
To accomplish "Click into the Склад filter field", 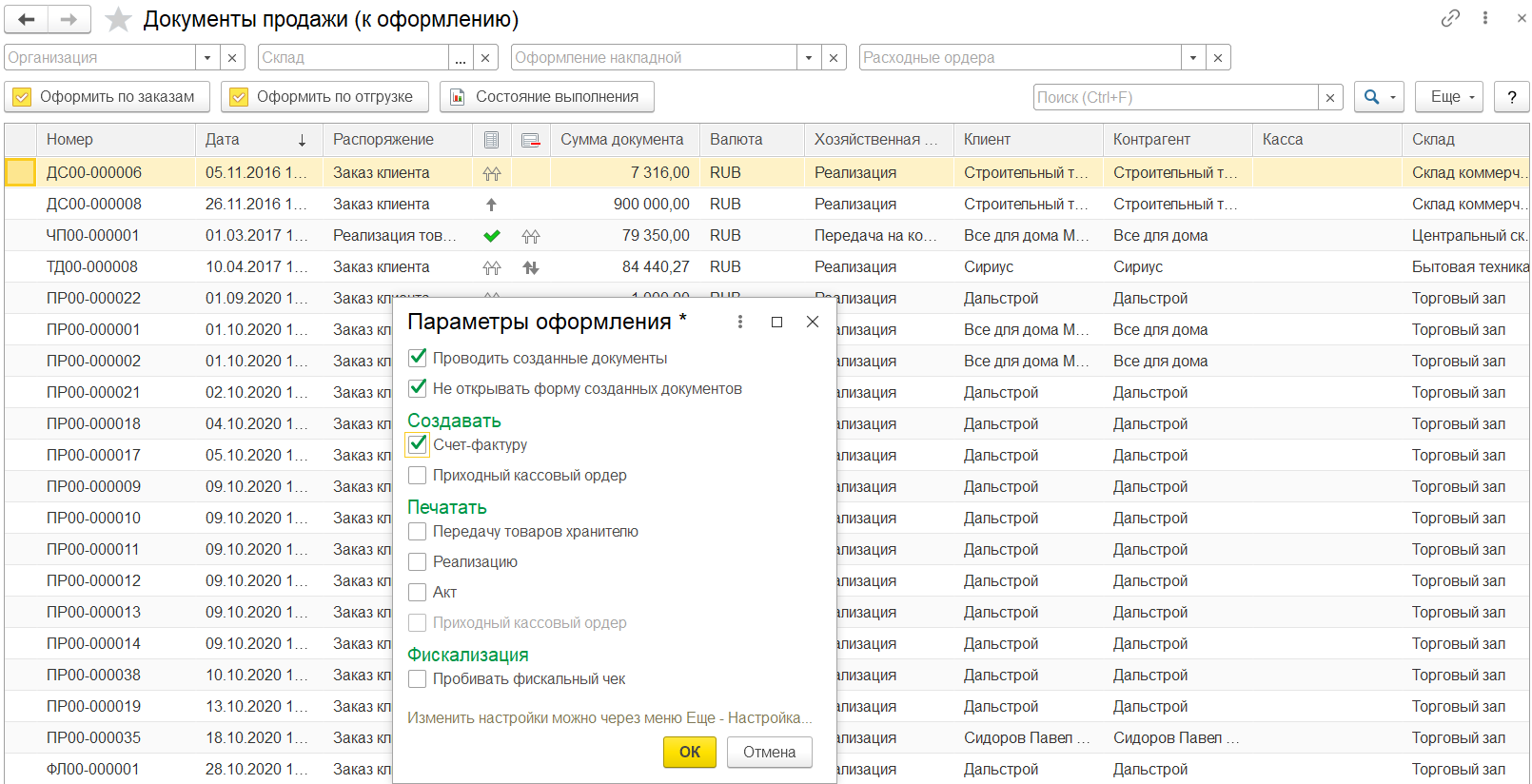I will coord(352,57).
